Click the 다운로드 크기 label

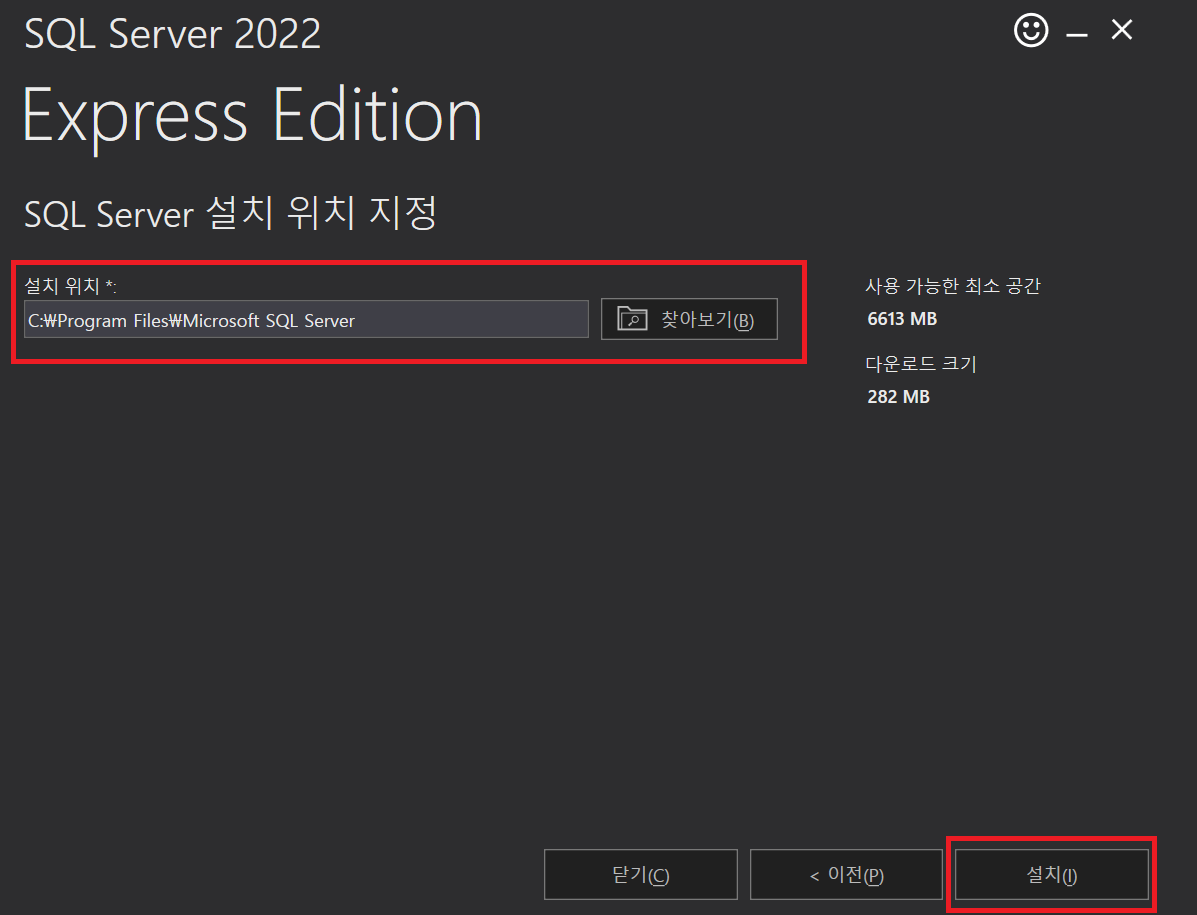click(x=921, y=363)
